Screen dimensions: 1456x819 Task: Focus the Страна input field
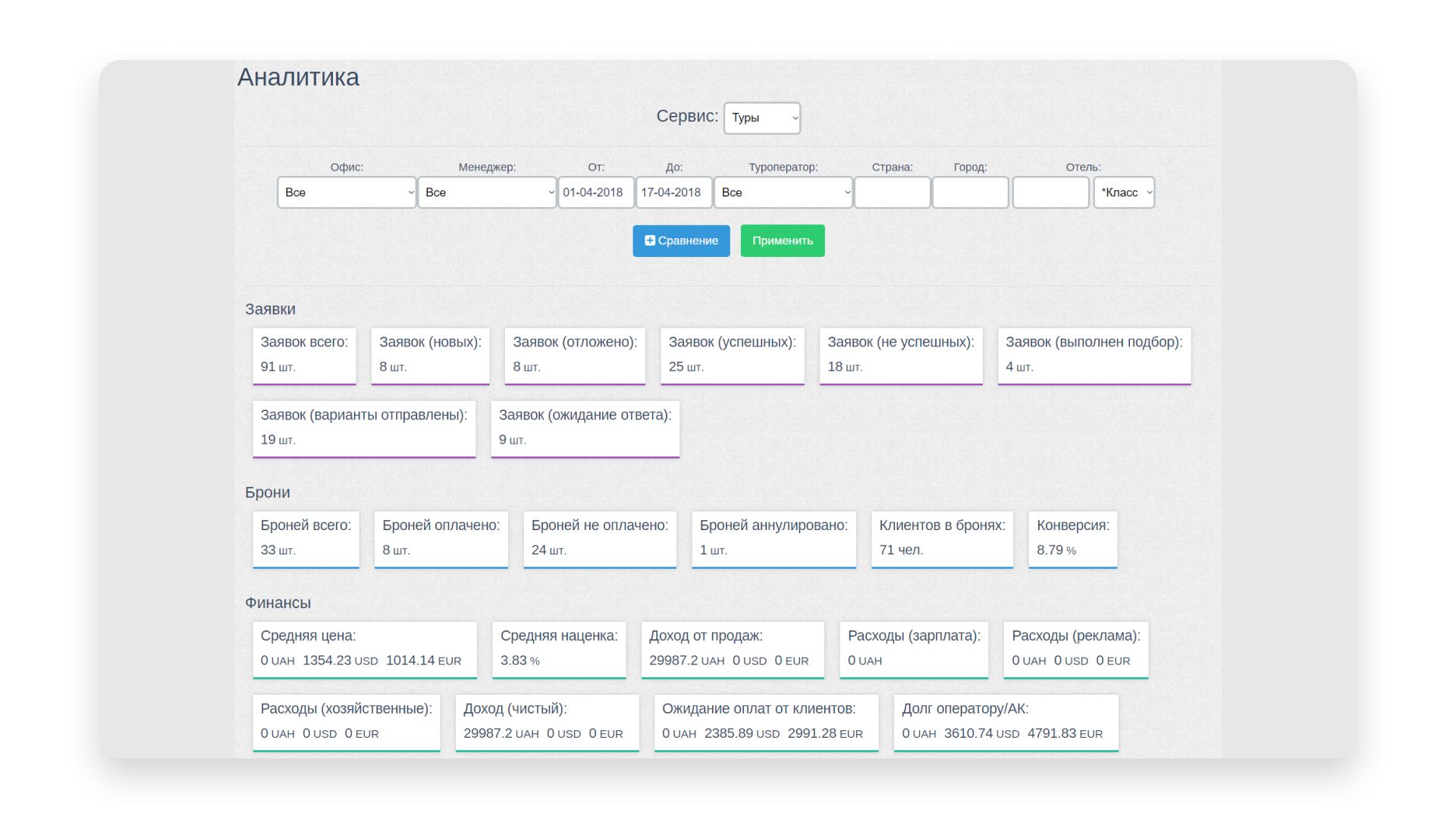[x=892, y=193]
